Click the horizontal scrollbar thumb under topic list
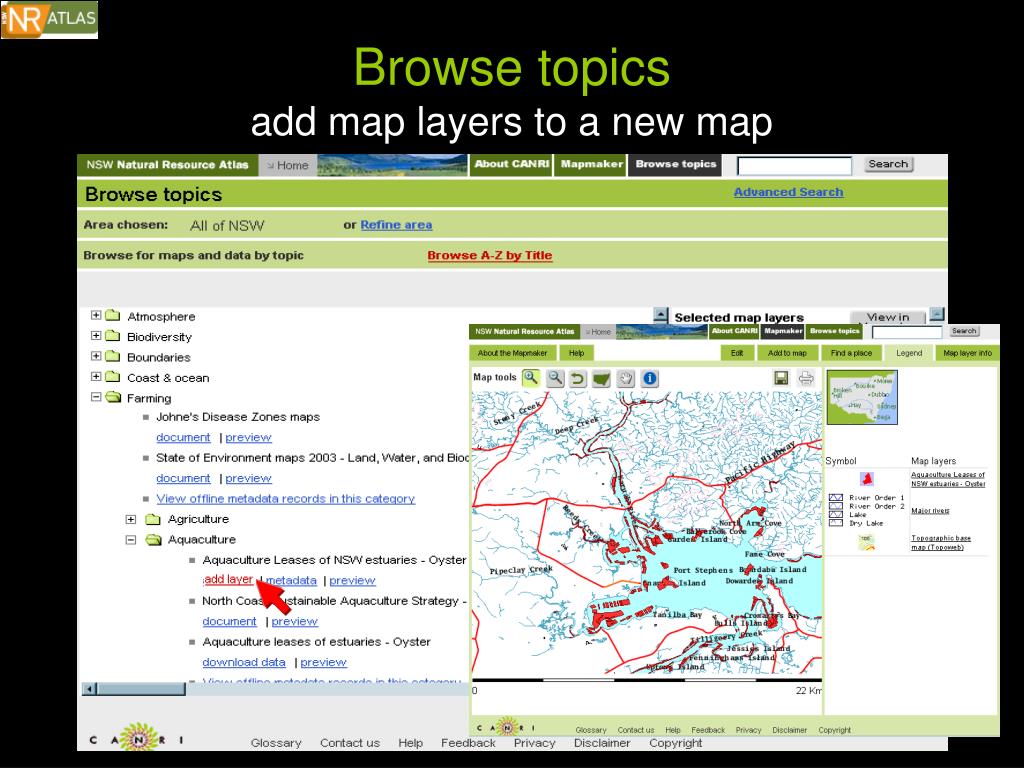1024x768 pixels. (x=141, y=688)
